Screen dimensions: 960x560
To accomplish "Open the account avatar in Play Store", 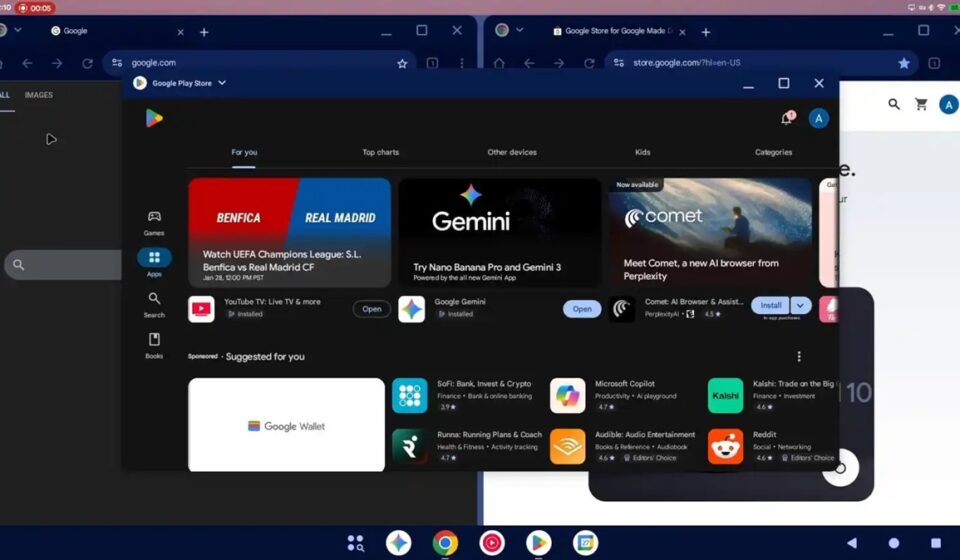I will tap(819, 119).
